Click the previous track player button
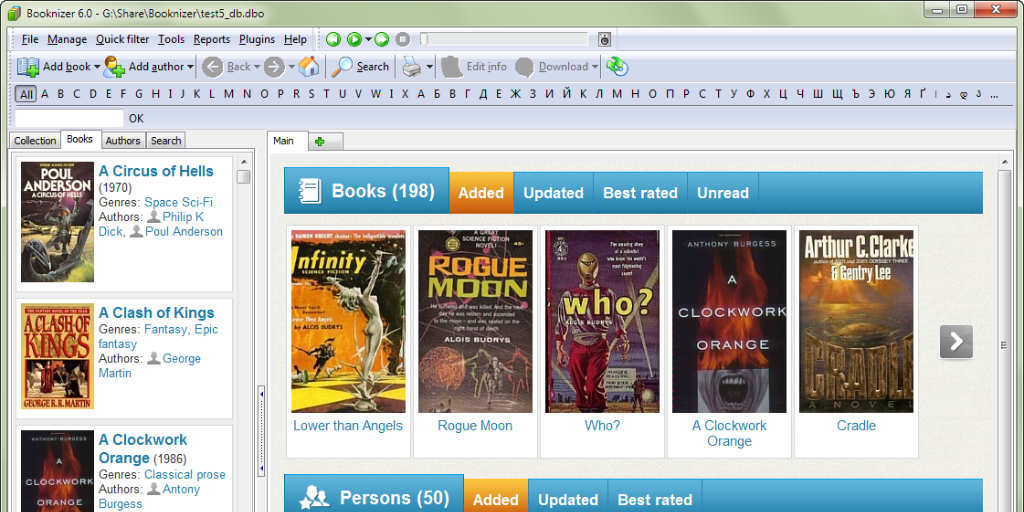The image size is (1024, 512). pyautogui.click(x=333, y=40)
